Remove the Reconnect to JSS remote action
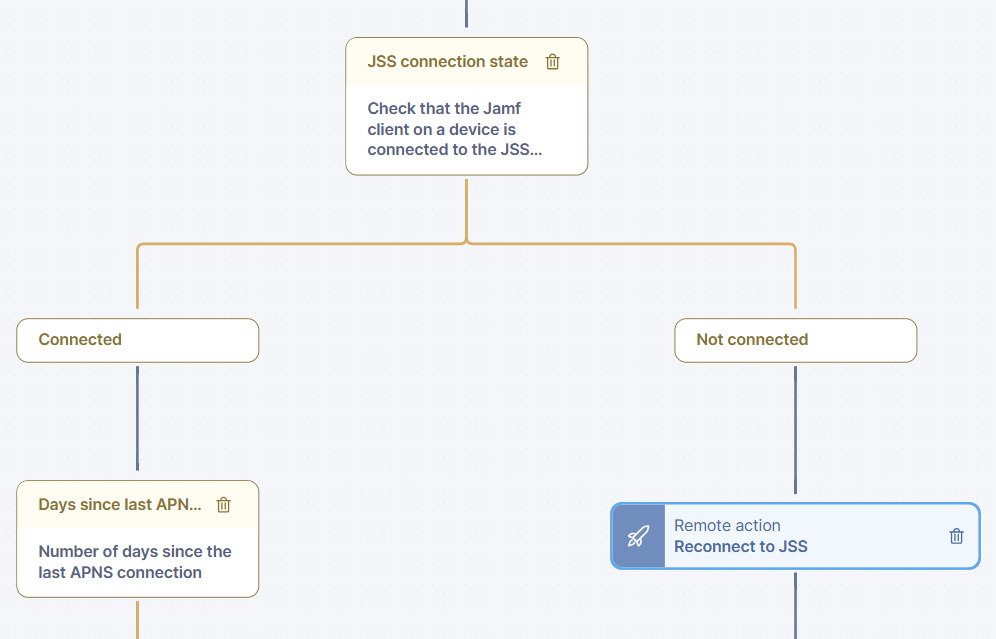Screen dimensions: 996x639 point(956,536)
